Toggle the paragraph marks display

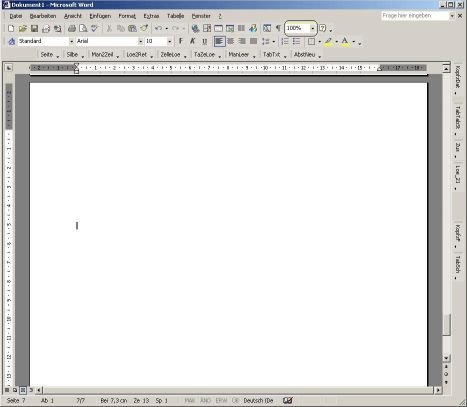(x=278, y=28)
